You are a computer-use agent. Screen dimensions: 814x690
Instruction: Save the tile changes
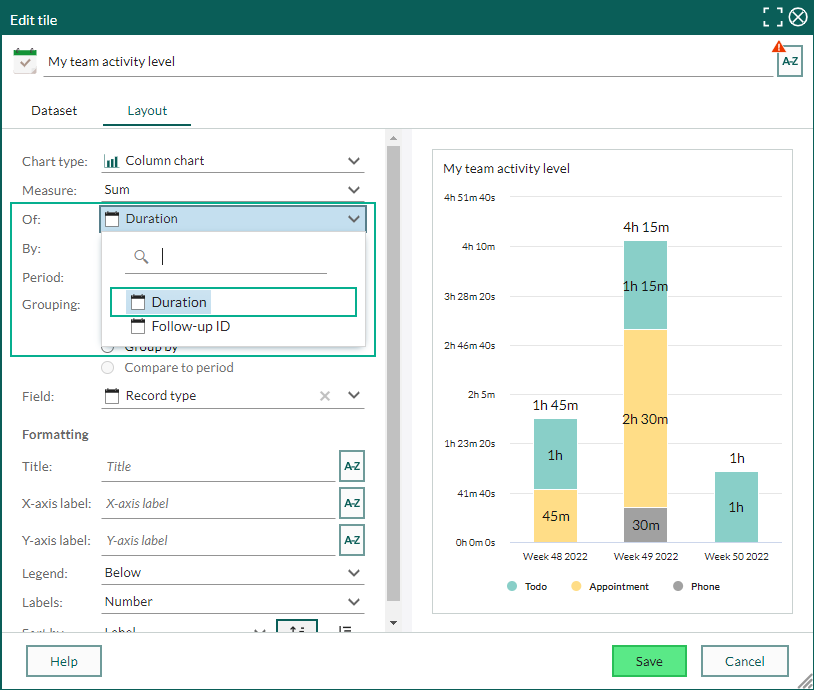pyautogui.click(x=649, y=661)
